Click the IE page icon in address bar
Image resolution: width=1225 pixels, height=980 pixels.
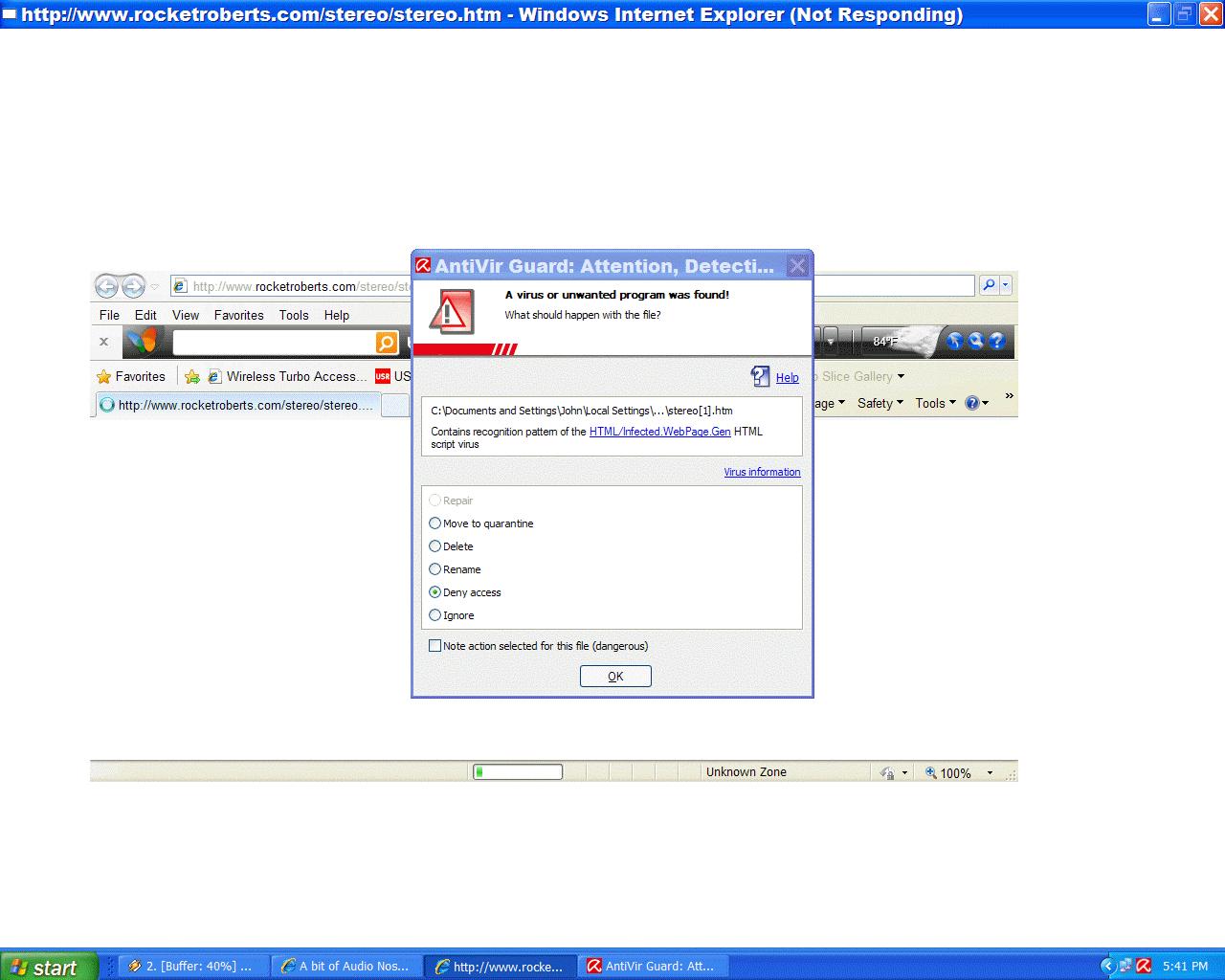pos(180,286)
